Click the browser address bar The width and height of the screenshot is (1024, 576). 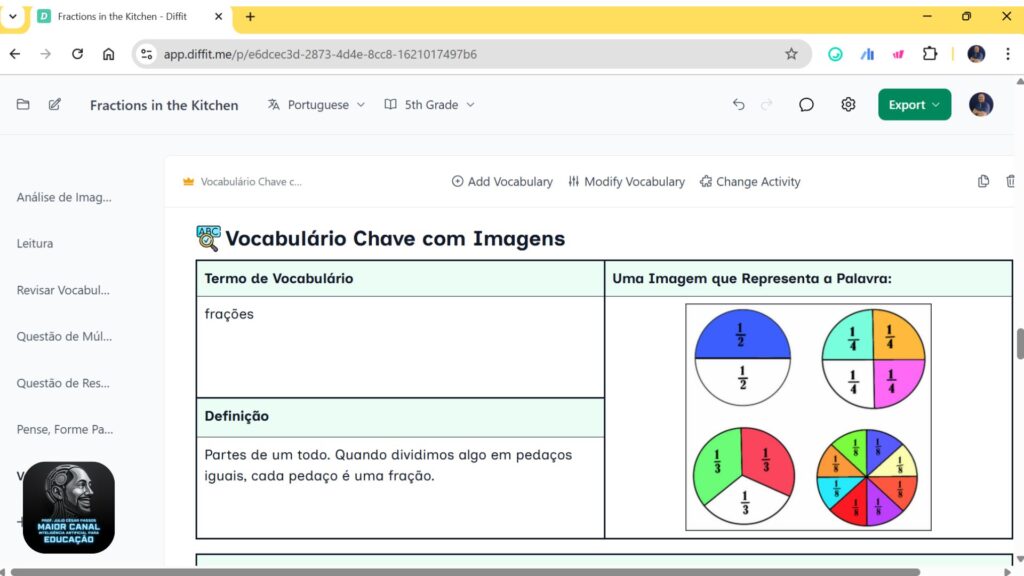(x=400, y=54)
